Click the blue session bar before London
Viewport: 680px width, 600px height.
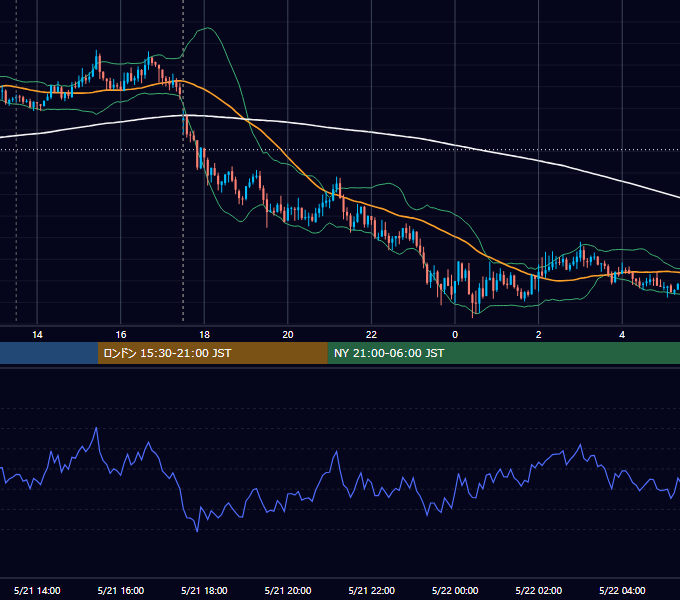[49, 353]
